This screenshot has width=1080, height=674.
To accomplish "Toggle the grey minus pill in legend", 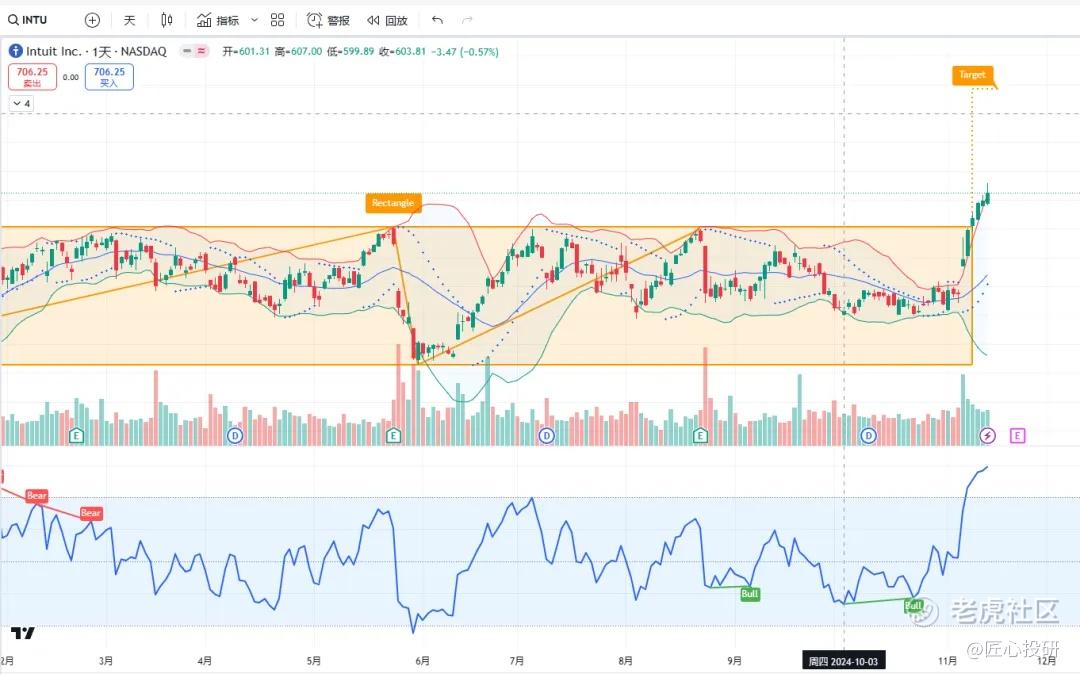I will click(187, 51).
